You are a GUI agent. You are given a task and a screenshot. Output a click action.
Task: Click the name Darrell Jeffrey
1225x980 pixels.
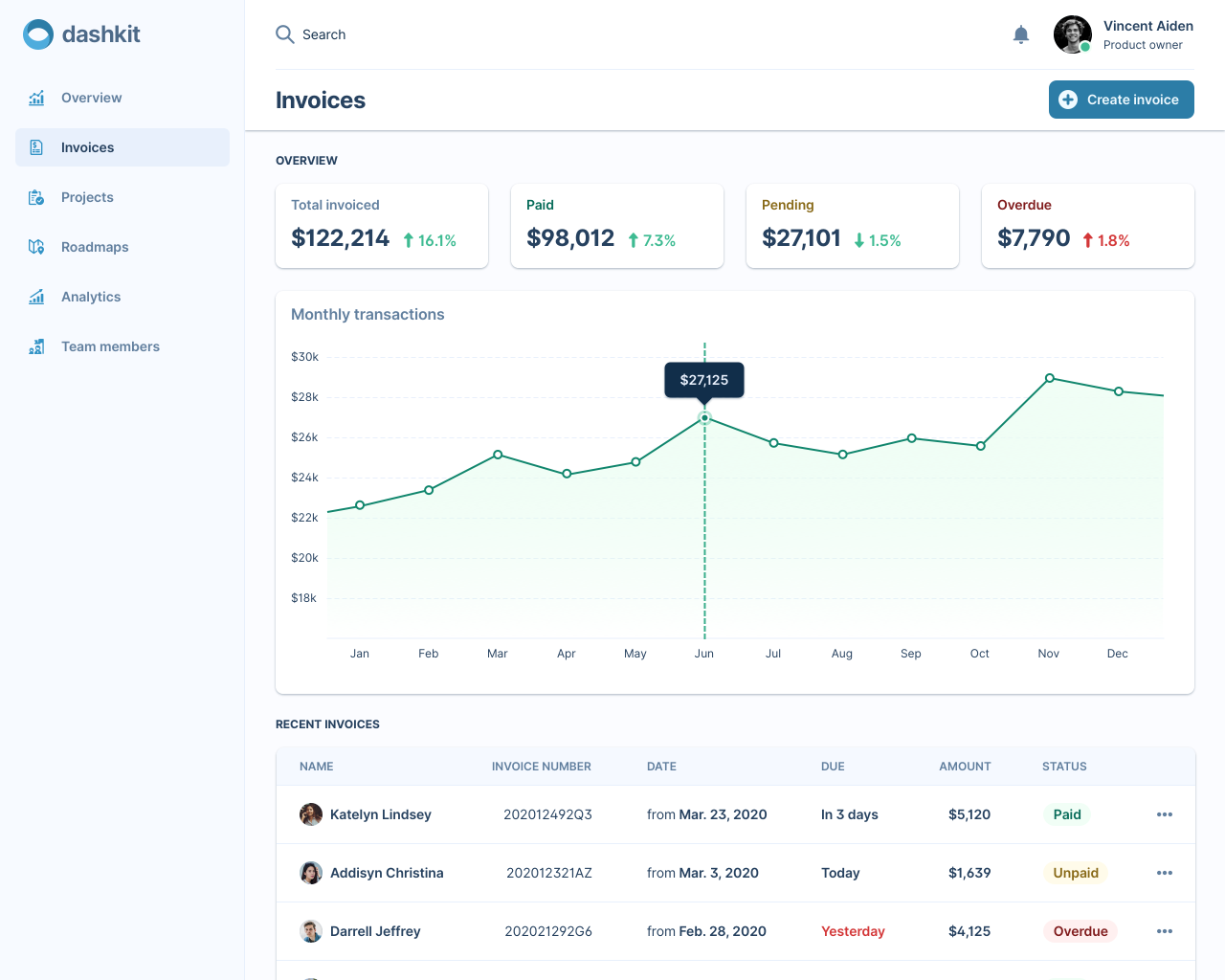[375, 931]
